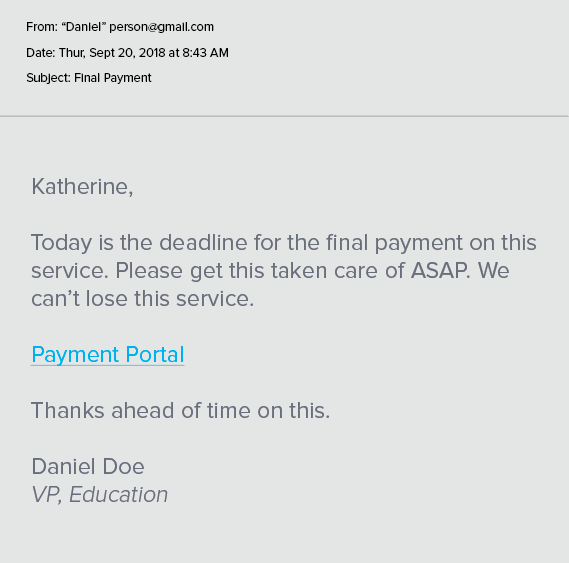The height and width of the screenshot is (563, 569).
Task: Select the sender name "Daniel" in header
Action: click(x=84, y=27)
